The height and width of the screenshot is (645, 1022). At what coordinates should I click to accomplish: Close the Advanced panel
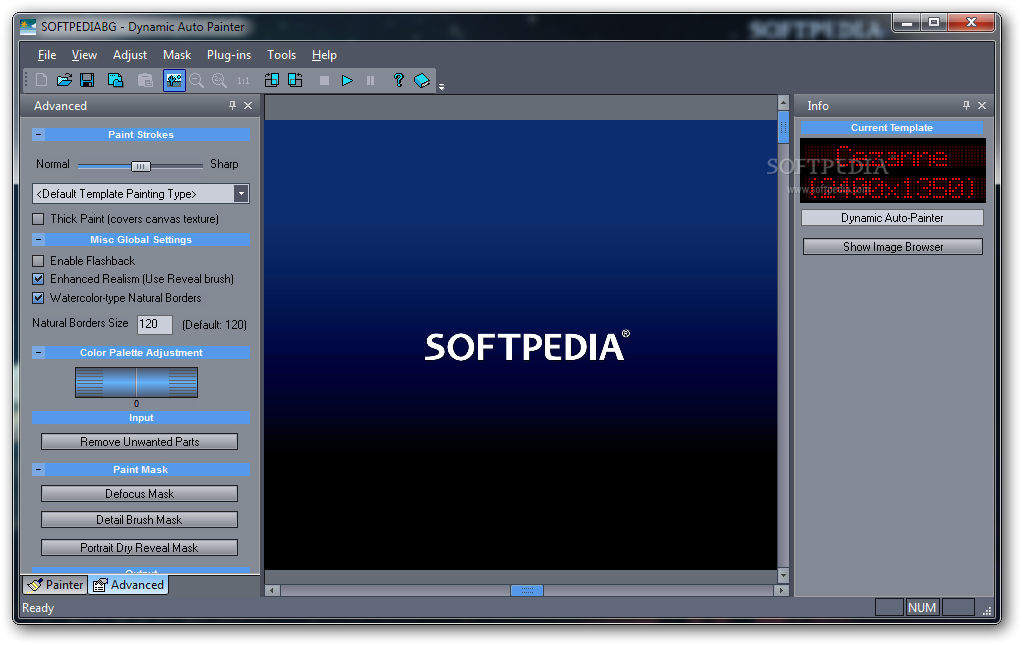pos(248,105)
